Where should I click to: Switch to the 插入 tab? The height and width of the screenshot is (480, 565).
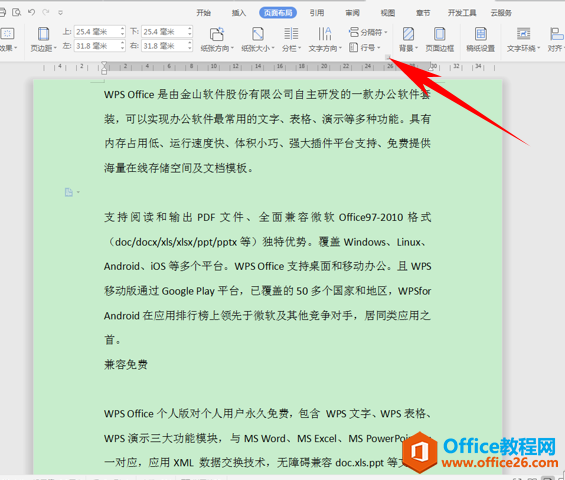(239, 13)
